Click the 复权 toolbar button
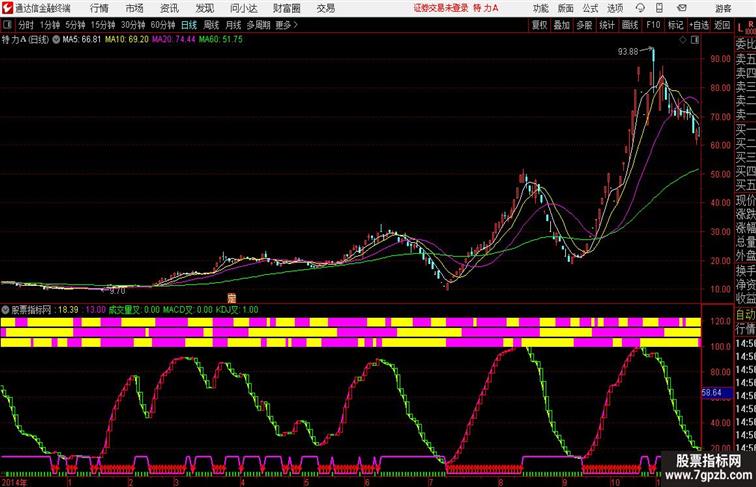This screenshot has height=487, width=756. click(x=539, y=25)
